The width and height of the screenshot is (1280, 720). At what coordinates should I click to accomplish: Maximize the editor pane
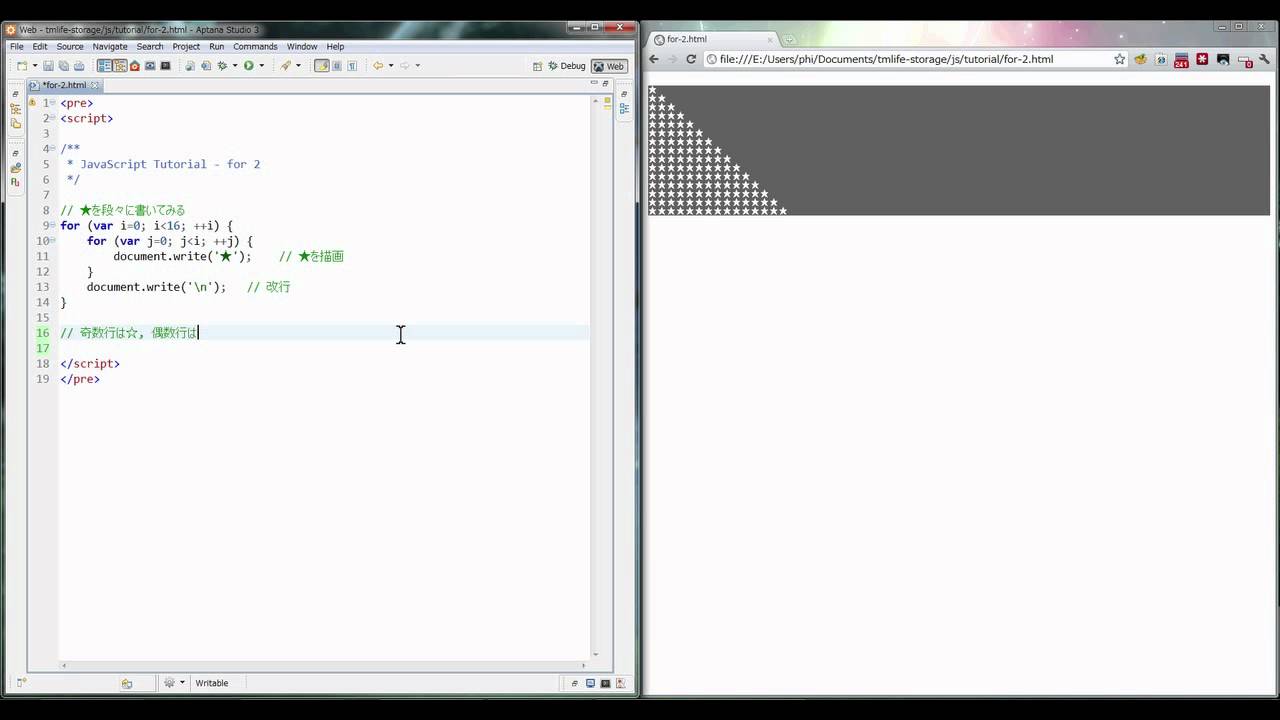click(606, 84)
